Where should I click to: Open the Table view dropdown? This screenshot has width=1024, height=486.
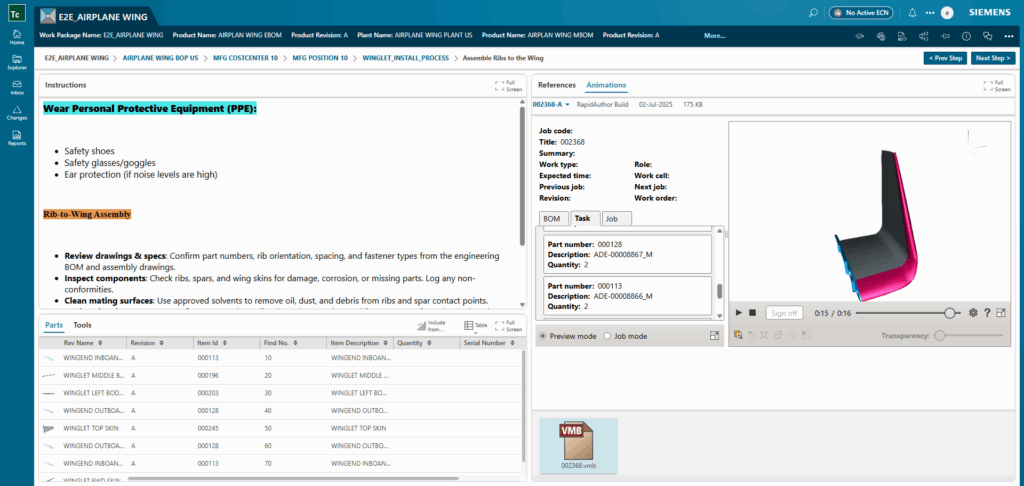click(476, 326)
